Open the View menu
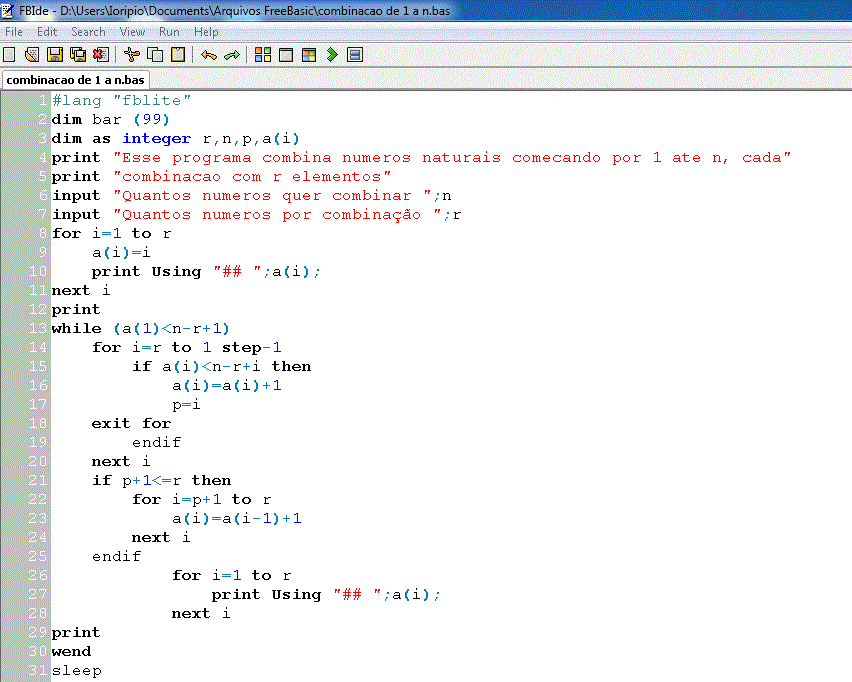Image resolution: width=852 pixels, height=682 pixels. (132, 32)
